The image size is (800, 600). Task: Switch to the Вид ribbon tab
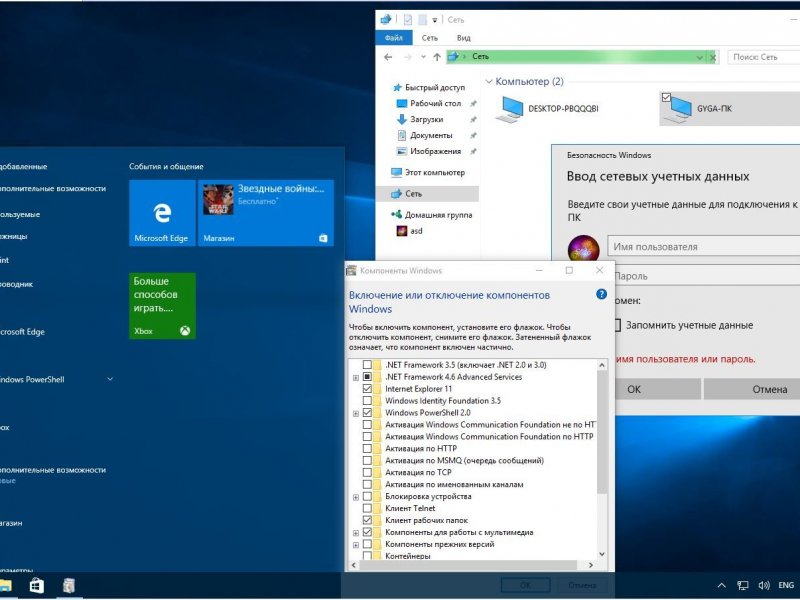(x=463, y=38)
